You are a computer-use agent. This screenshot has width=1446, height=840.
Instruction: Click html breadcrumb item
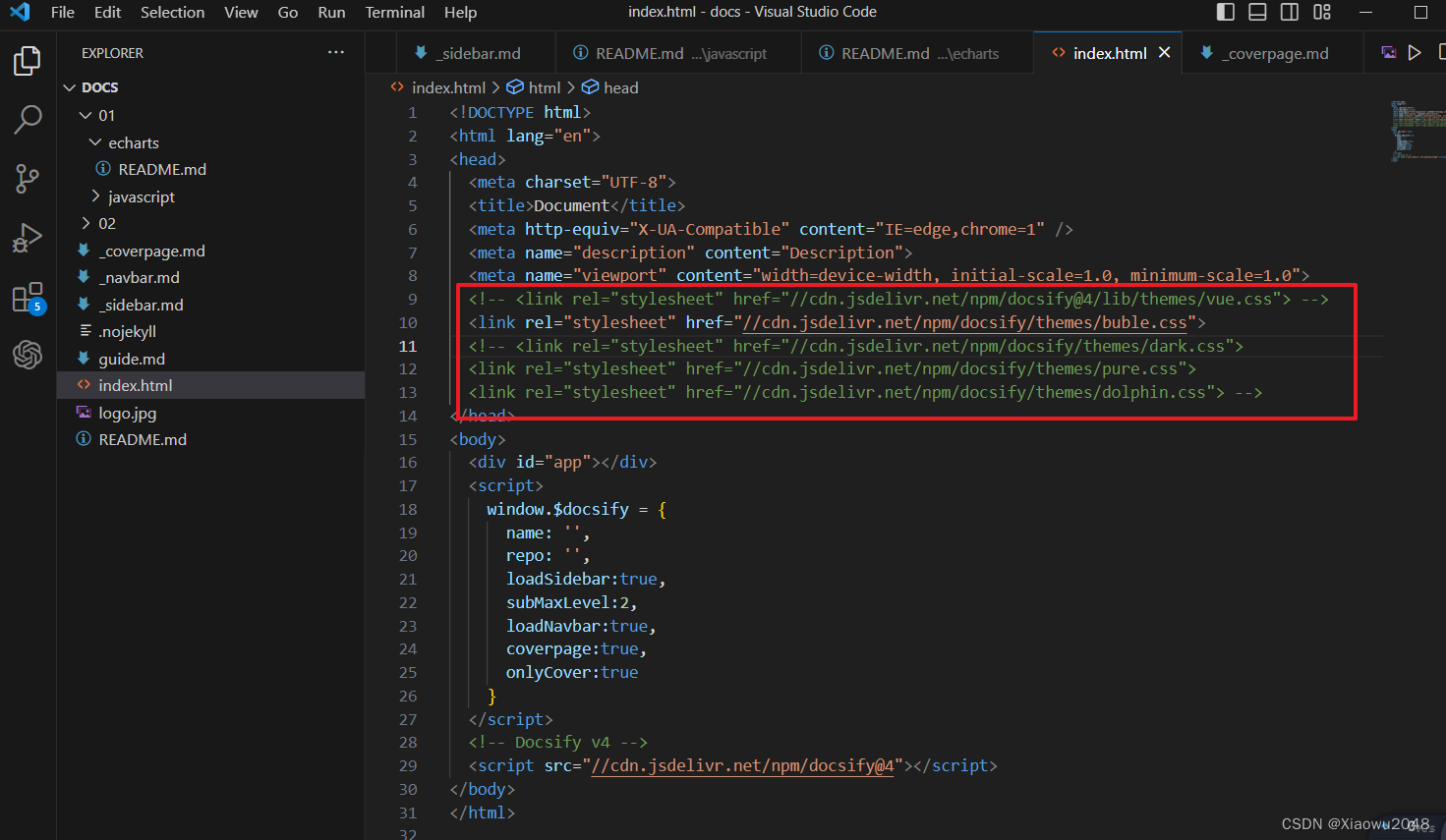click(534, 87)
